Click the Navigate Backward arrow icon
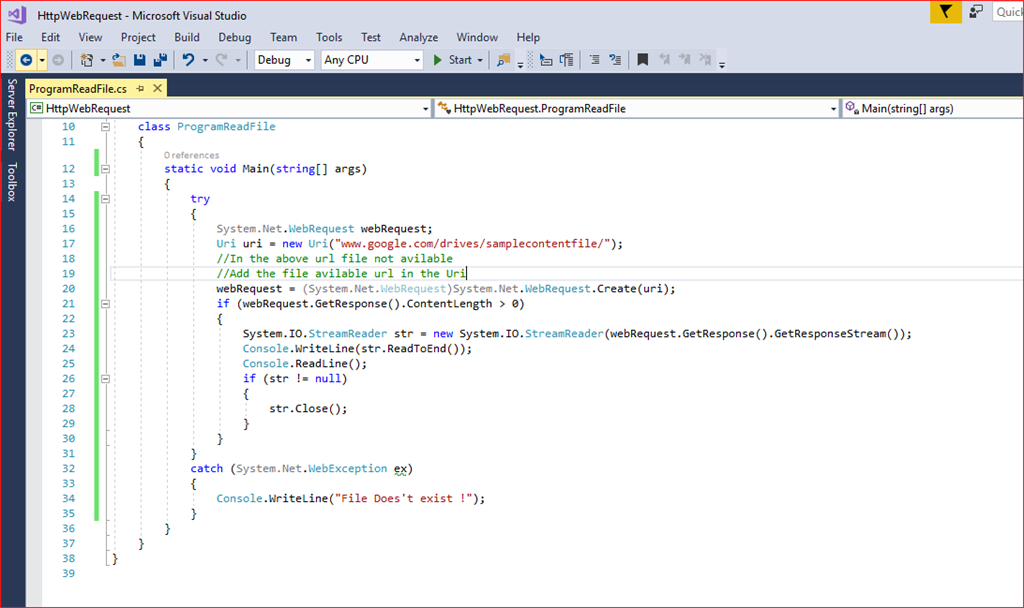The image size is (1024, 608). [25, 60]
